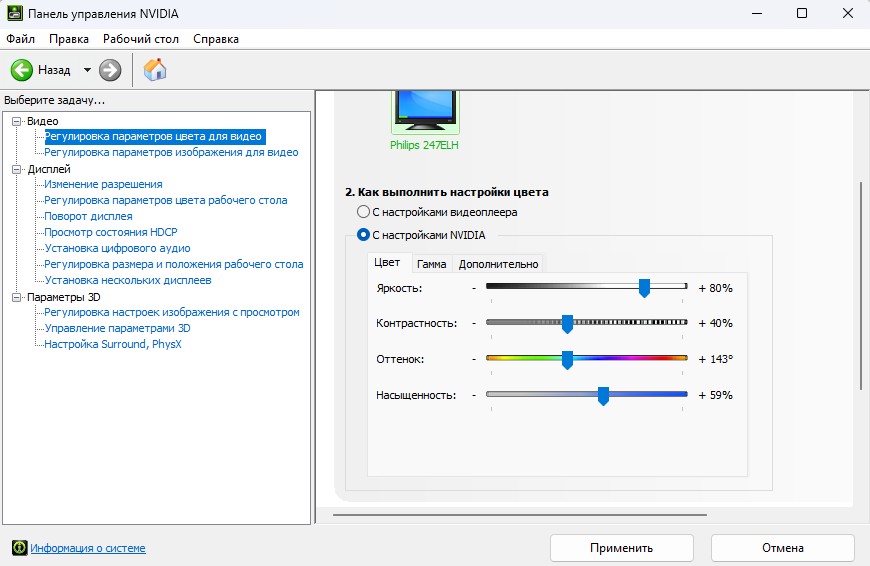Screen dimensions: 870x566
Task: Select Изменение разрешения tree item
Action: click(103, 184)
